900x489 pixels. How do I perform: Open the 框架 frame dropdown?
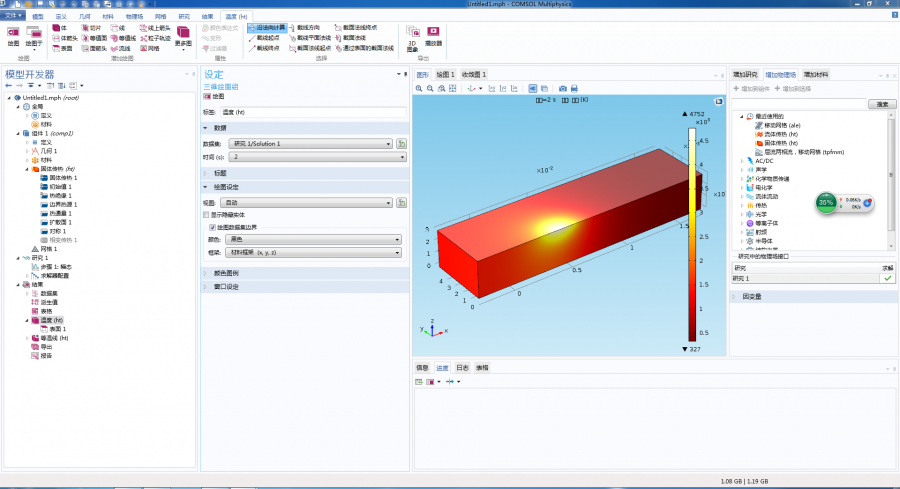pyautogui.click(x=313, y=253)
